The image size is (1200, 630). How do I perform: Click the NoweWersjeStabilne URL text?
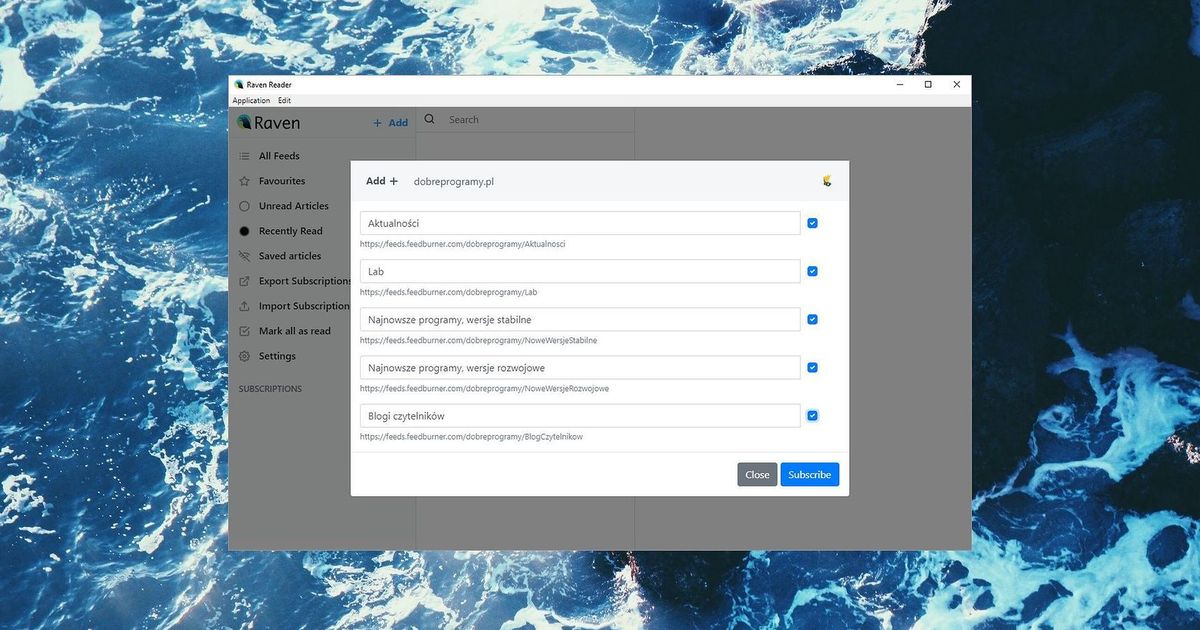478,340
